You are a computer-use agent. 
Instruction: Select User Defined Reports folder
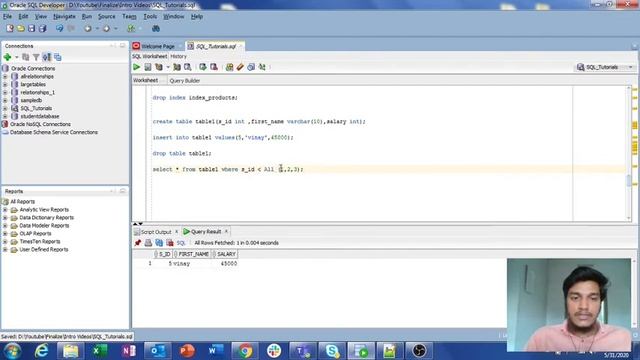pyautogui.click(x=44, y=249)
